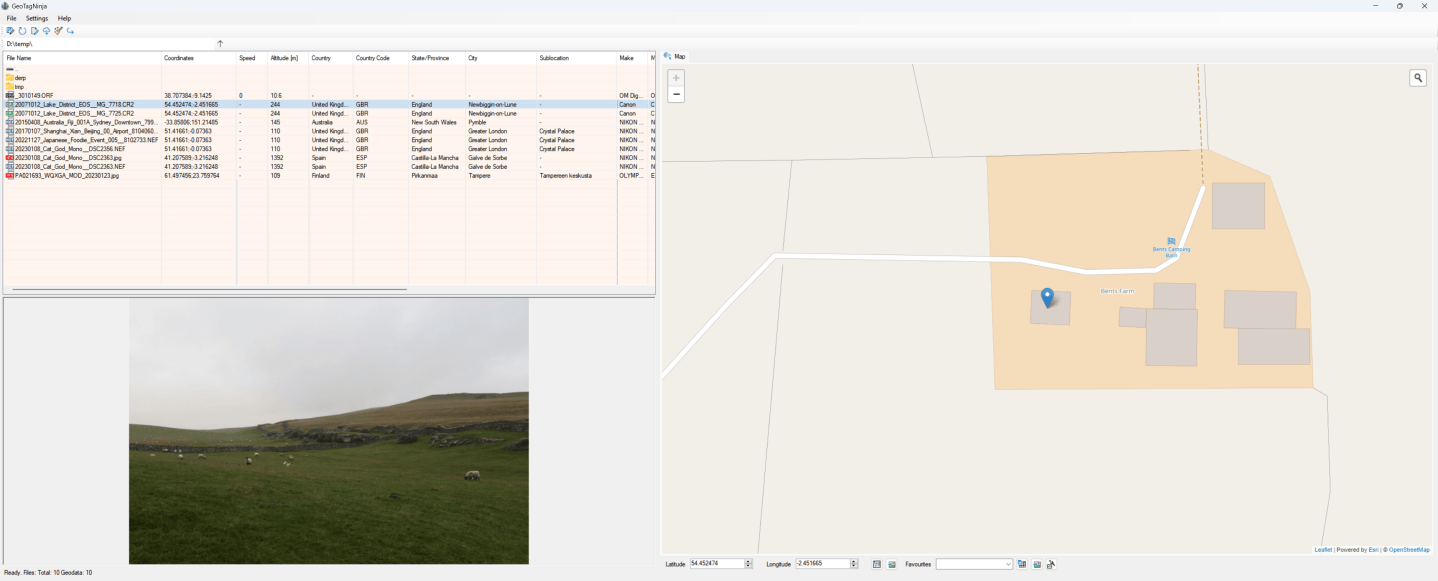Open the Esri attribution link
This screenshot has width=1438, height=581.
[x=1373, y=549]
